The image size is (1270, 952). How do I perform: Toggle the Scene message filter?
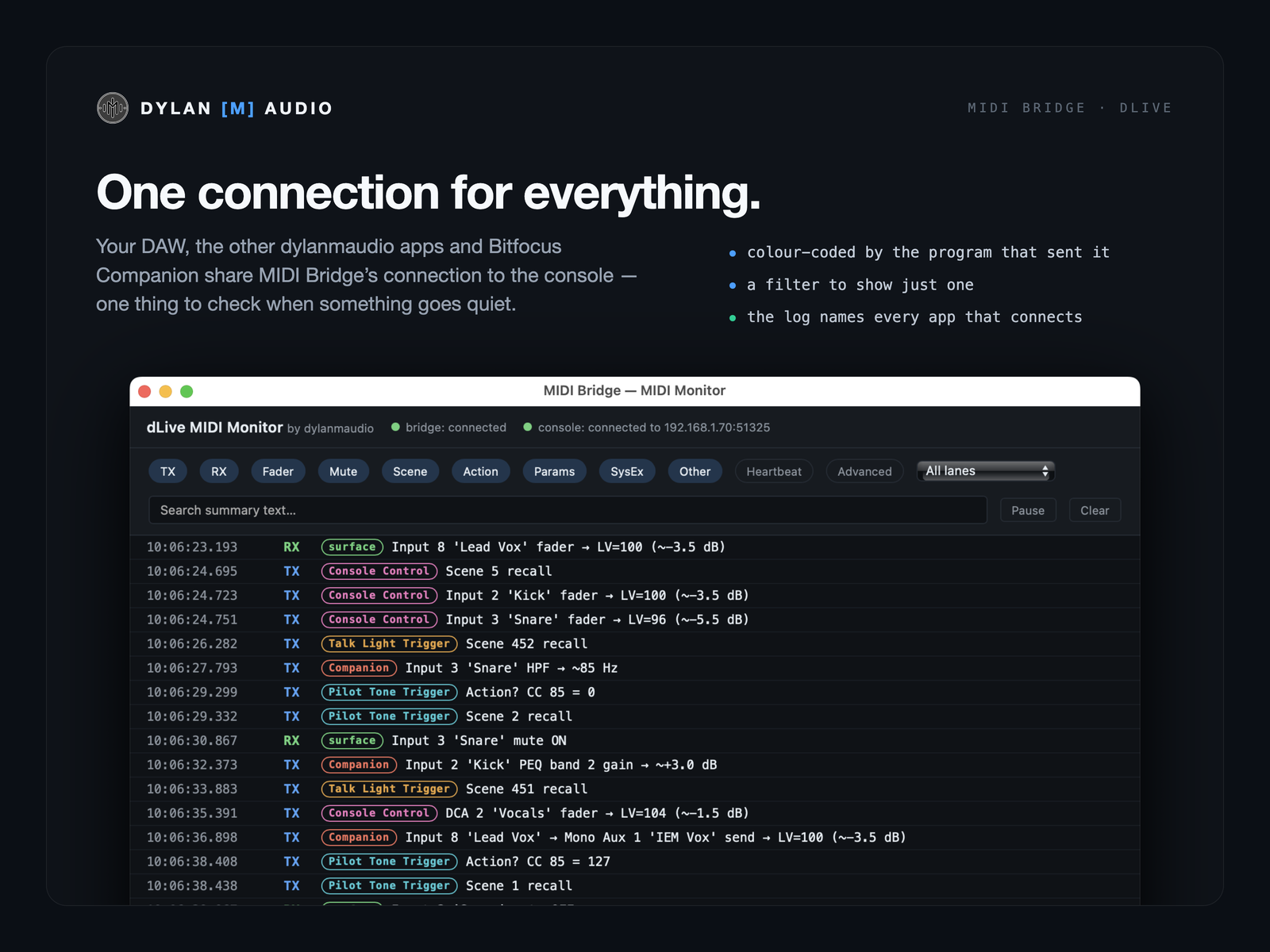click(410, 471)
